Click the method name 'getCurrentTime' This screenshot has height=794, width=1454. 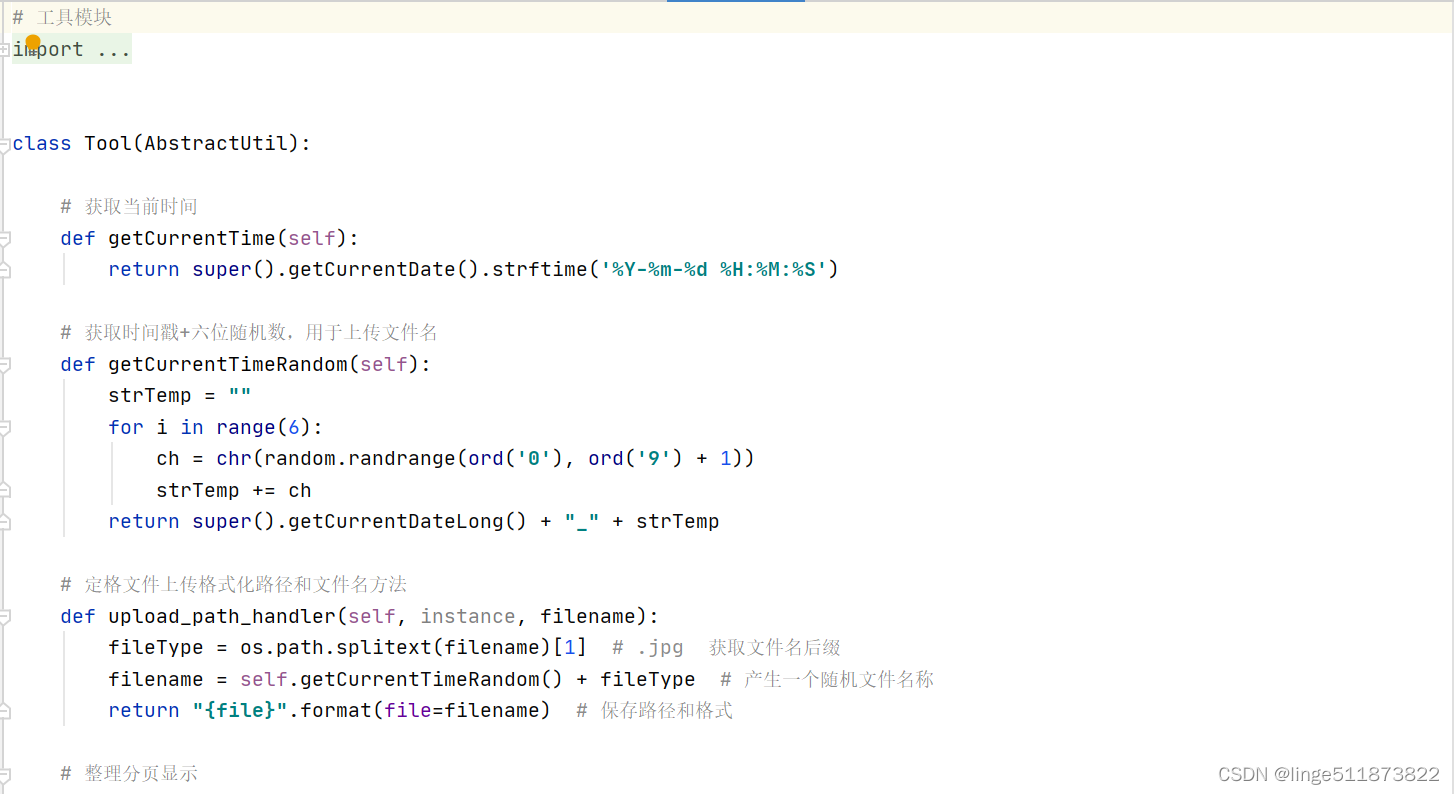tap(192, 238)
